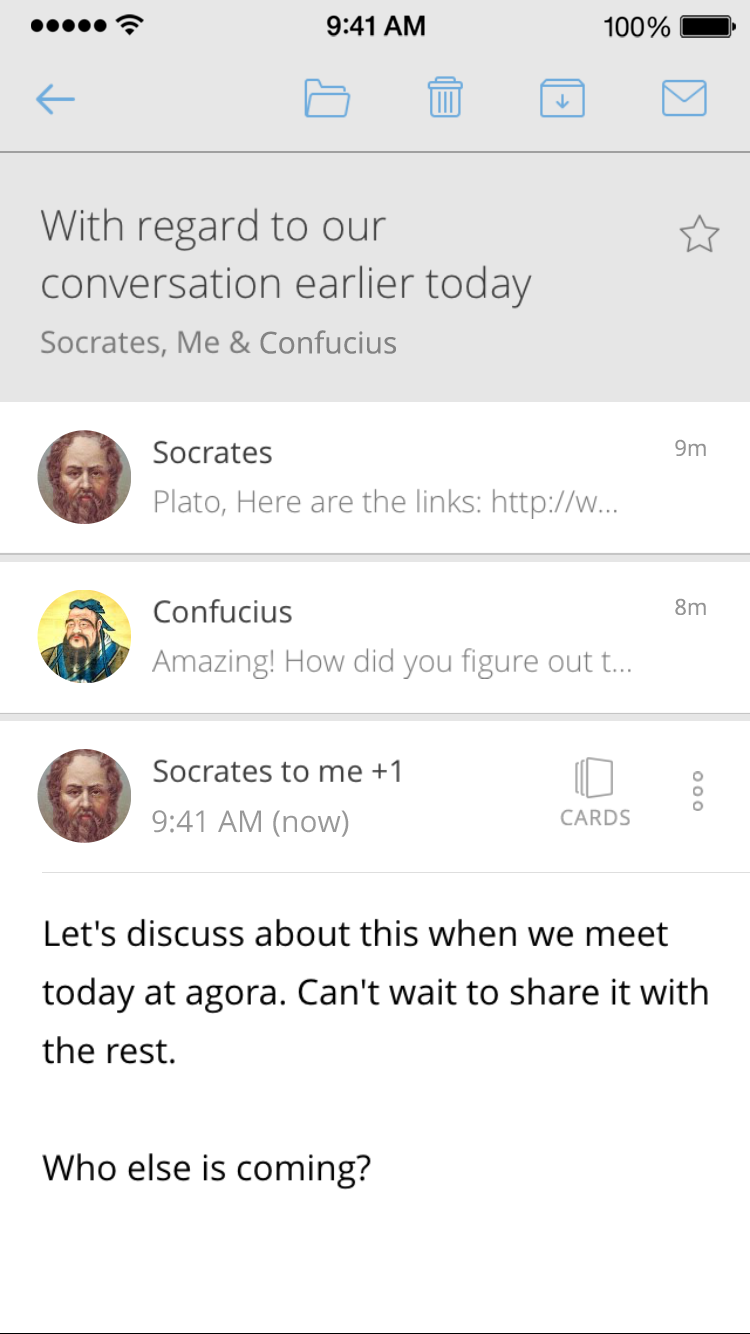This screenshot has height=1334, width=750.
Task: Tap the participants list "Socrates, Me & Confucius"
Action: [218, 343]
